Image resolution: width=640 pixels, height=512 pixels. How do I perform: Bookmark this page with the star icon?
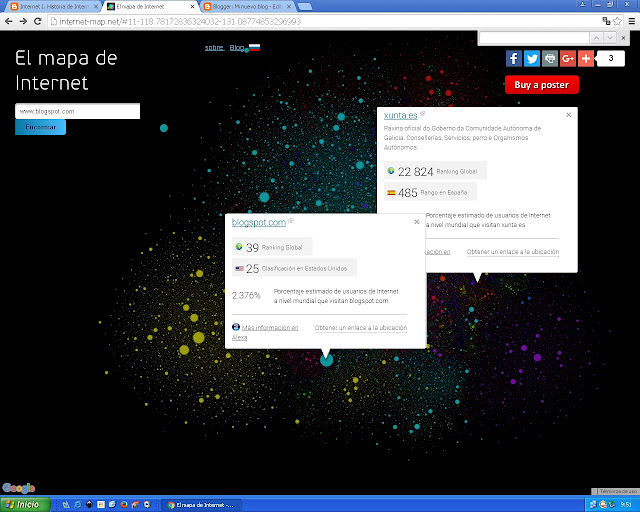click(618, 21)
